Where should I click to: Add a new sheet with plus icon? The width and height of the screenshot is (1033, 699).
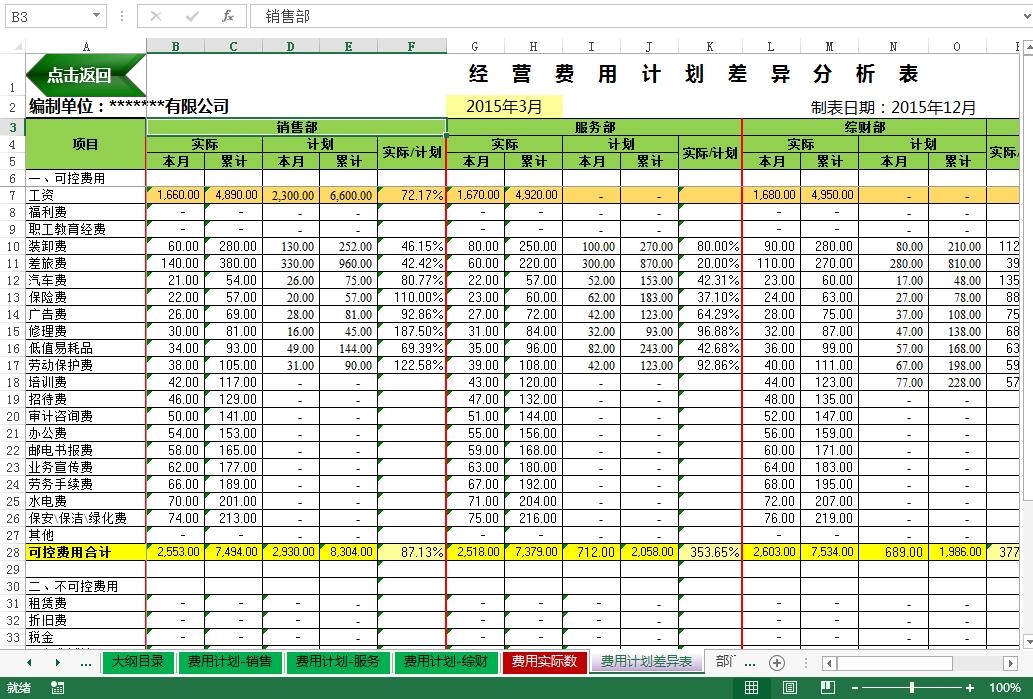[777, 662]
